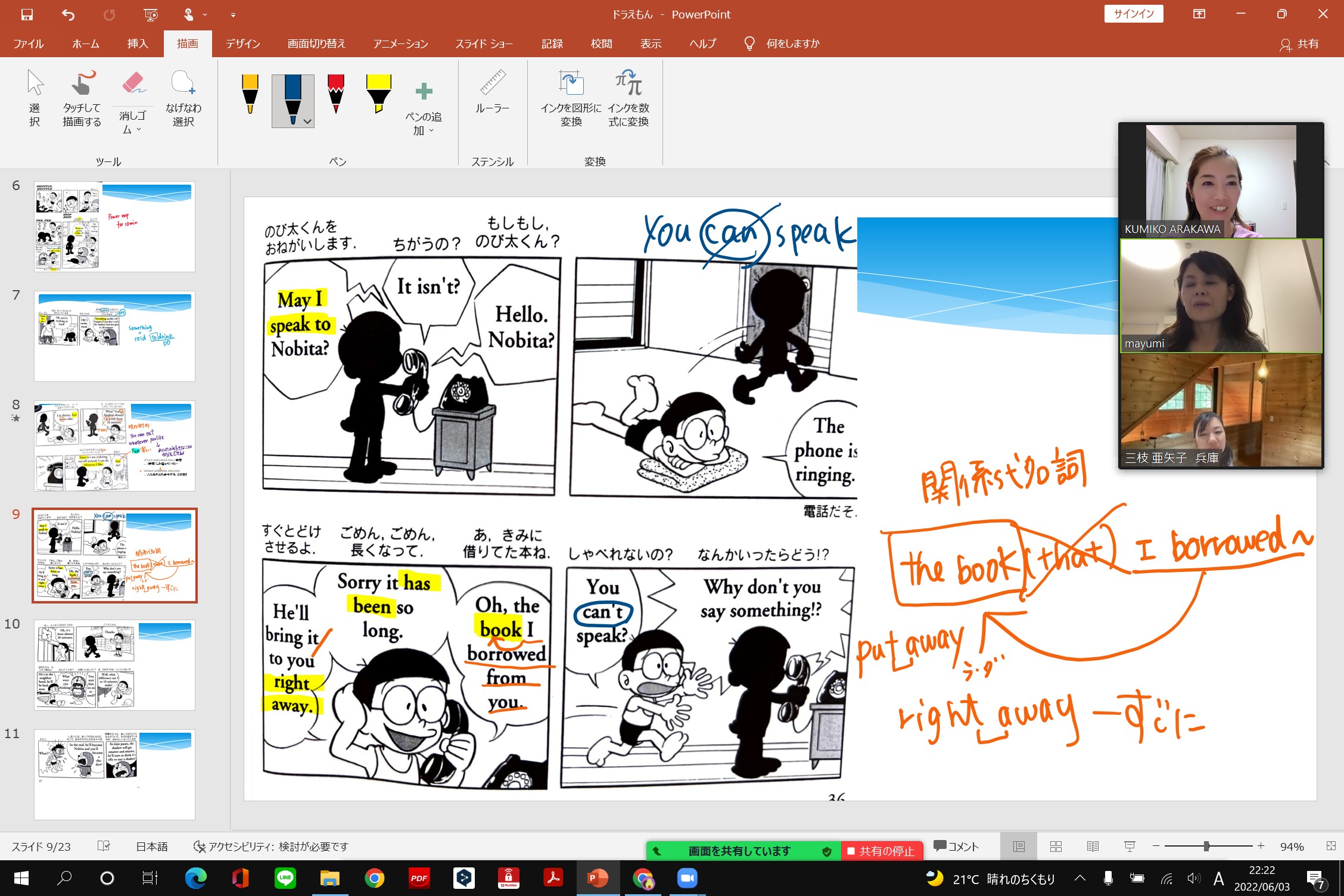Screen dimensions: 1344x896
Task: Pick the black pen with orange cap
Action: [250, 94]
